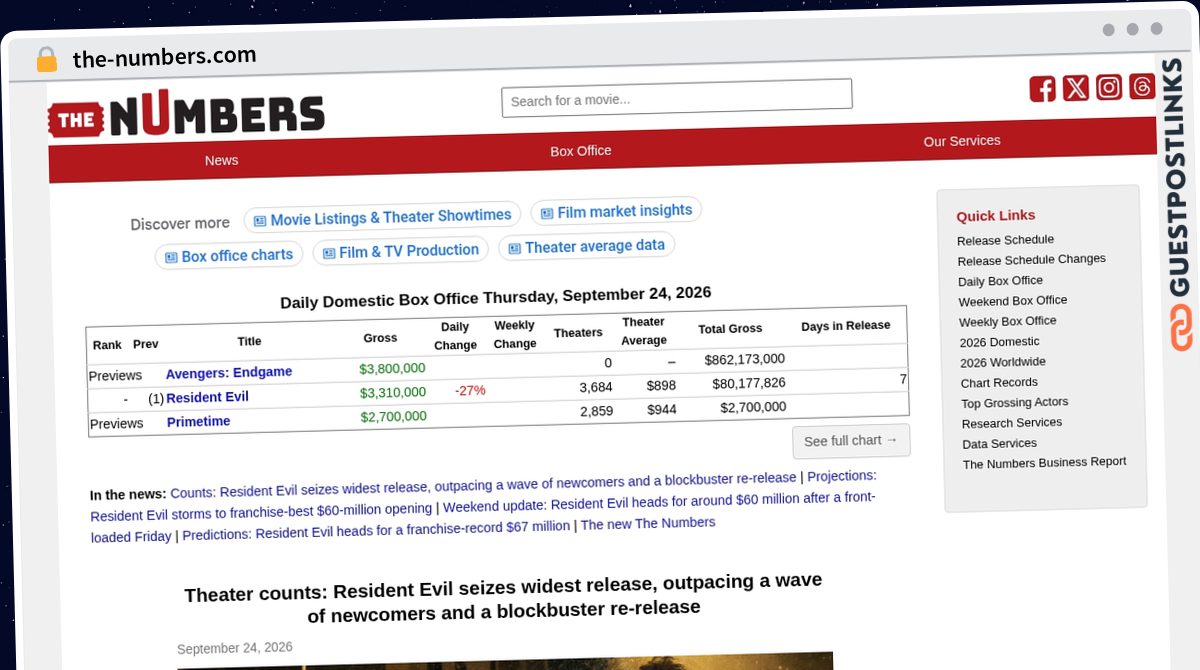Image resolution: width=1200 pixels, height=670 pixels.
Task: Open 2026 Domestic quick link
Action: pyautogui.click(x=999, y=342)
